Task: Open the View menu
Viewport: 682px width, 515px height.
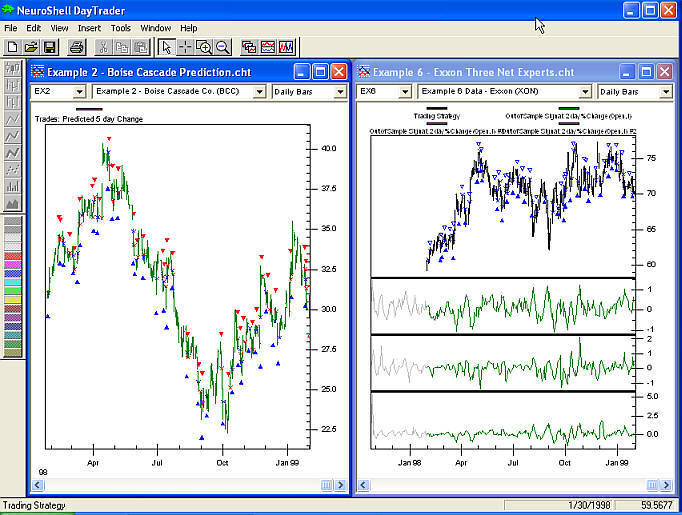Action: (x=59, y=28)
